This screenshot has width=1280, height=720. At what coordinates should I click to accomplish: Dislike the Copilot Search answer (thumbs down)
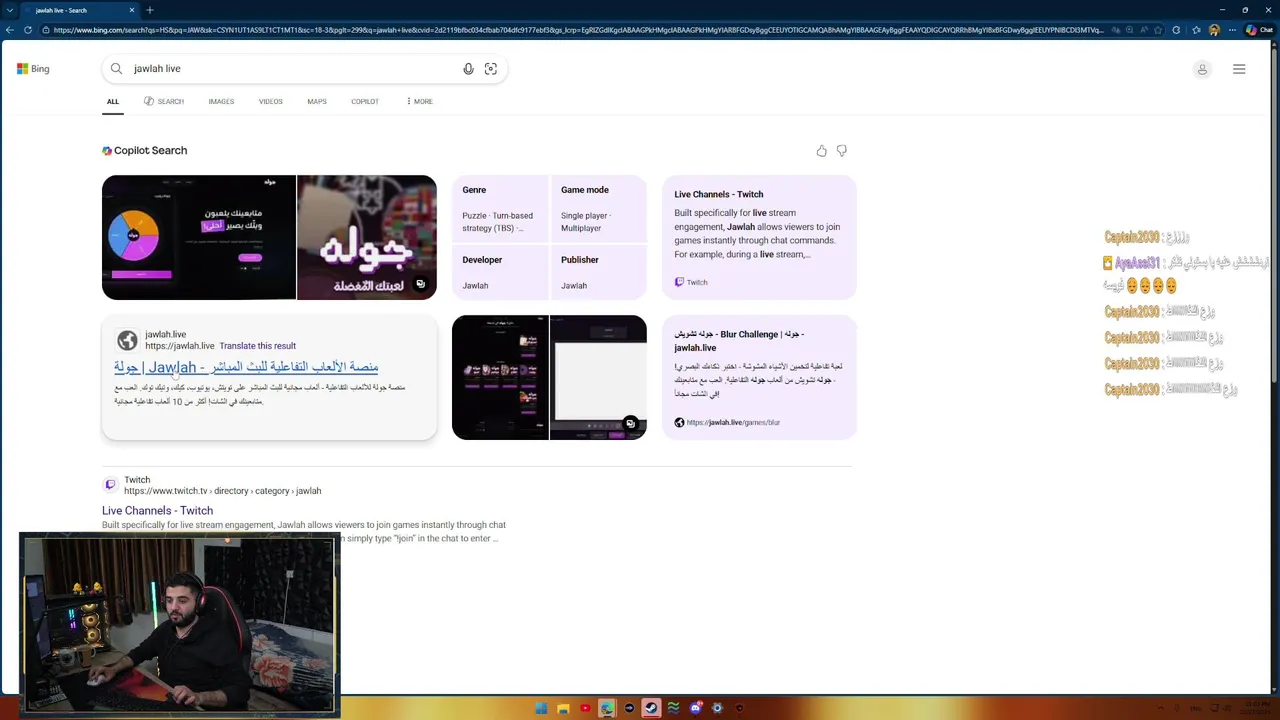click(842, 151)
